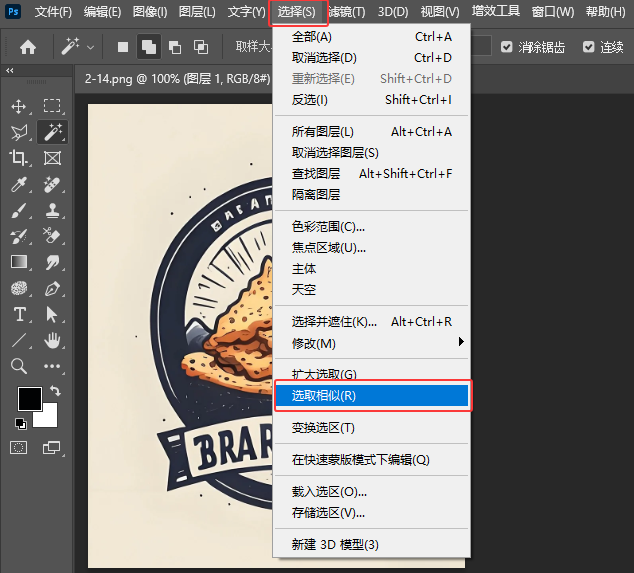Select the Path Selection tool
Viewport: 634px width, 573px height.
tap(51, 314)
